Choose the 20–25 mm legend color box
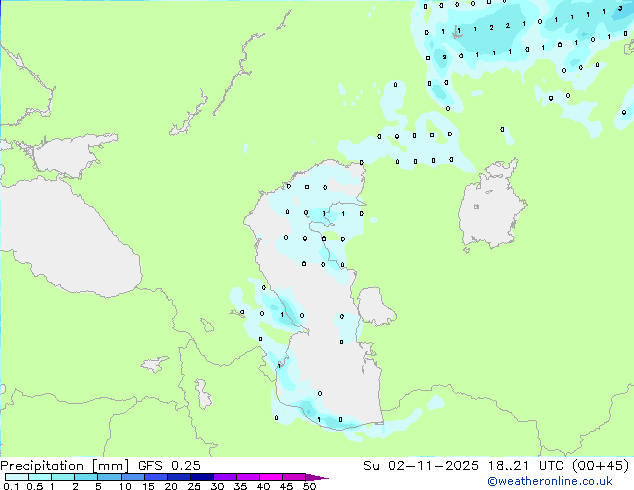This screenshot has height=490, width=634. pyautogui.click(x=178, y=477)
